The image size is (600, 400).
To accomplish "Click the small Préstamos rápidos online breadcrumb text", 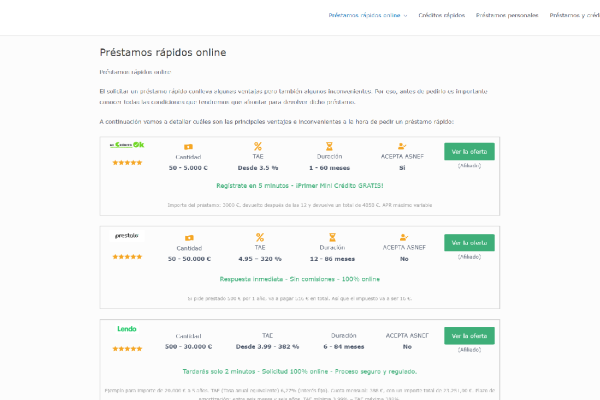I will 135,72.
